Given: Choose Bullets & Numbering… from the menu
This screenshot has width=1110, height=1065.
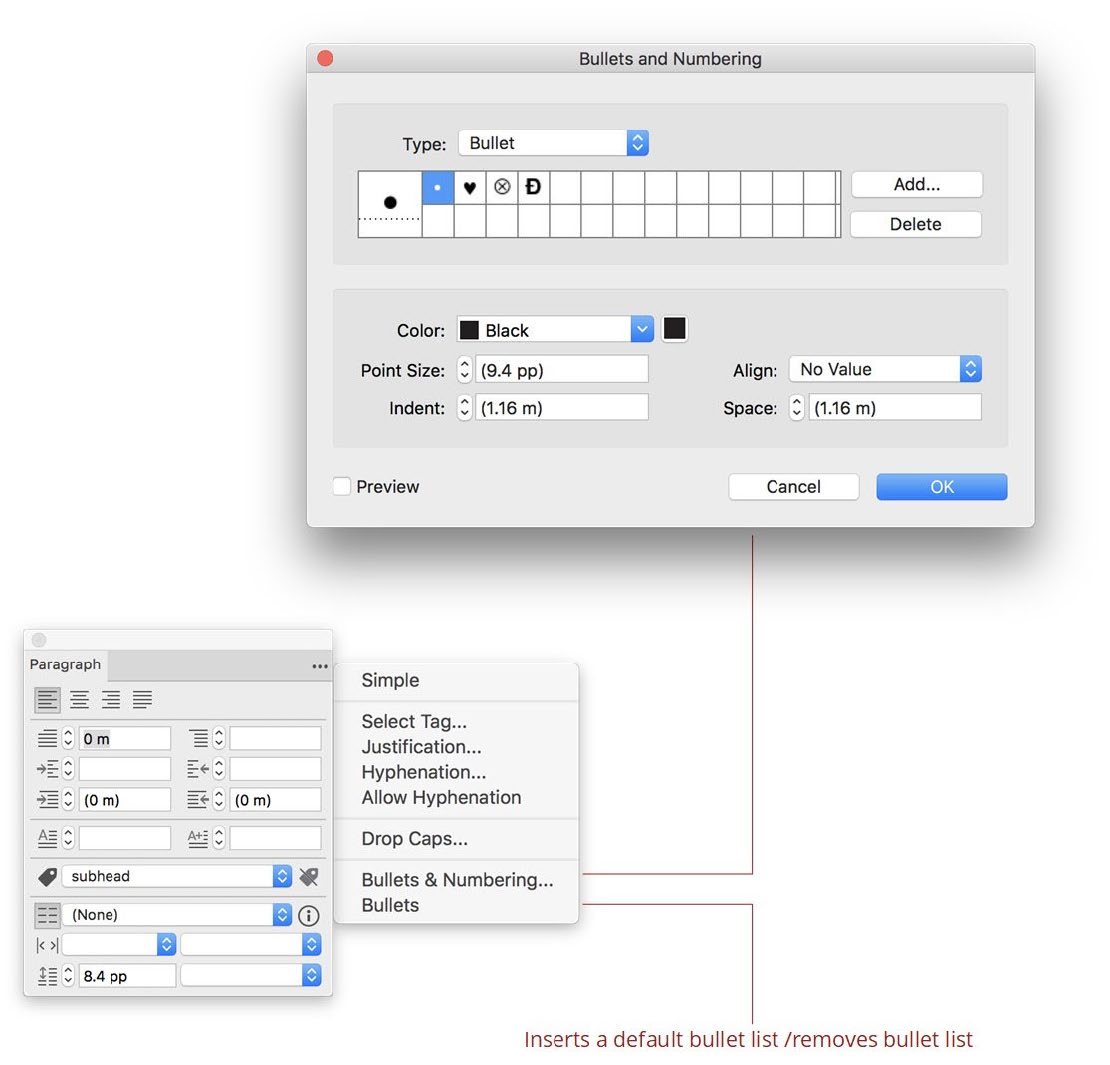Looking at the screenshot, I should tap(457, 880).
